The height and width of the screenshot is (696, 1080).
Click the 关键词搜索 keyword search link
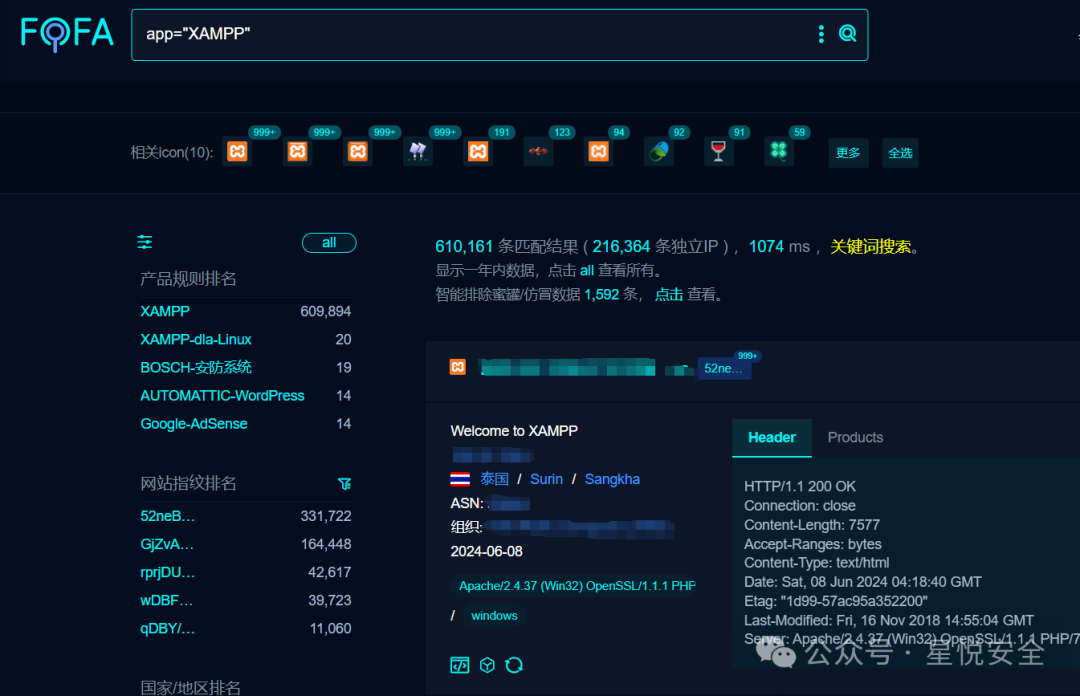(x=871, y=247)
